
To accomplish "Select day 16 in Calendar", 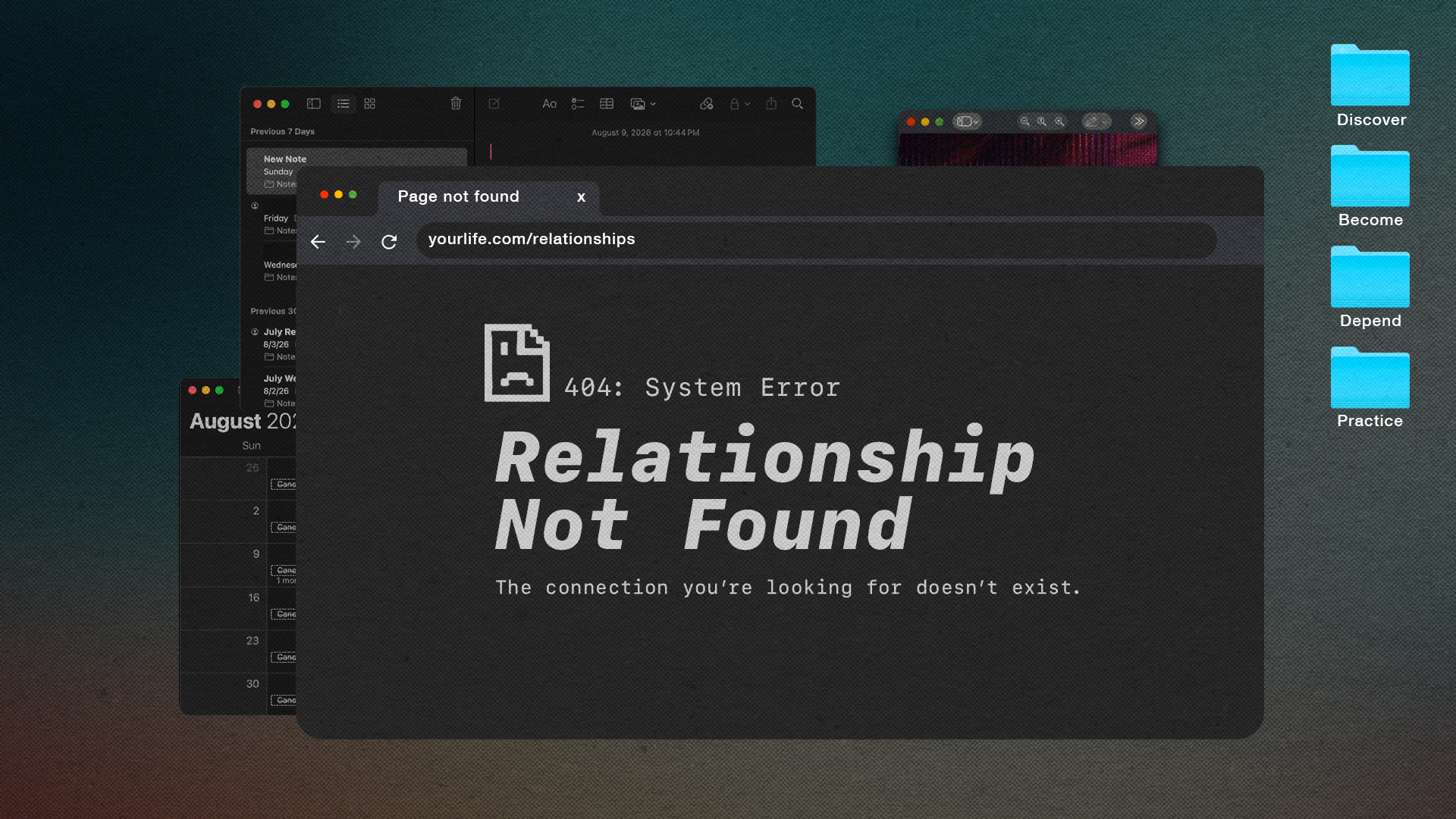I will (x=254, y=598).
